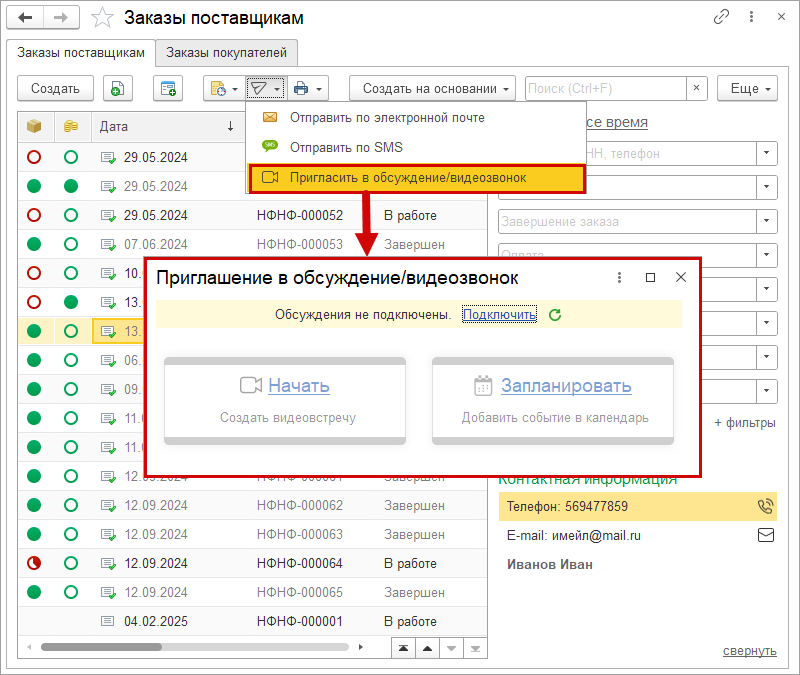Click the все время period link
Screen dimensions: 800x675
pos(617,122)
